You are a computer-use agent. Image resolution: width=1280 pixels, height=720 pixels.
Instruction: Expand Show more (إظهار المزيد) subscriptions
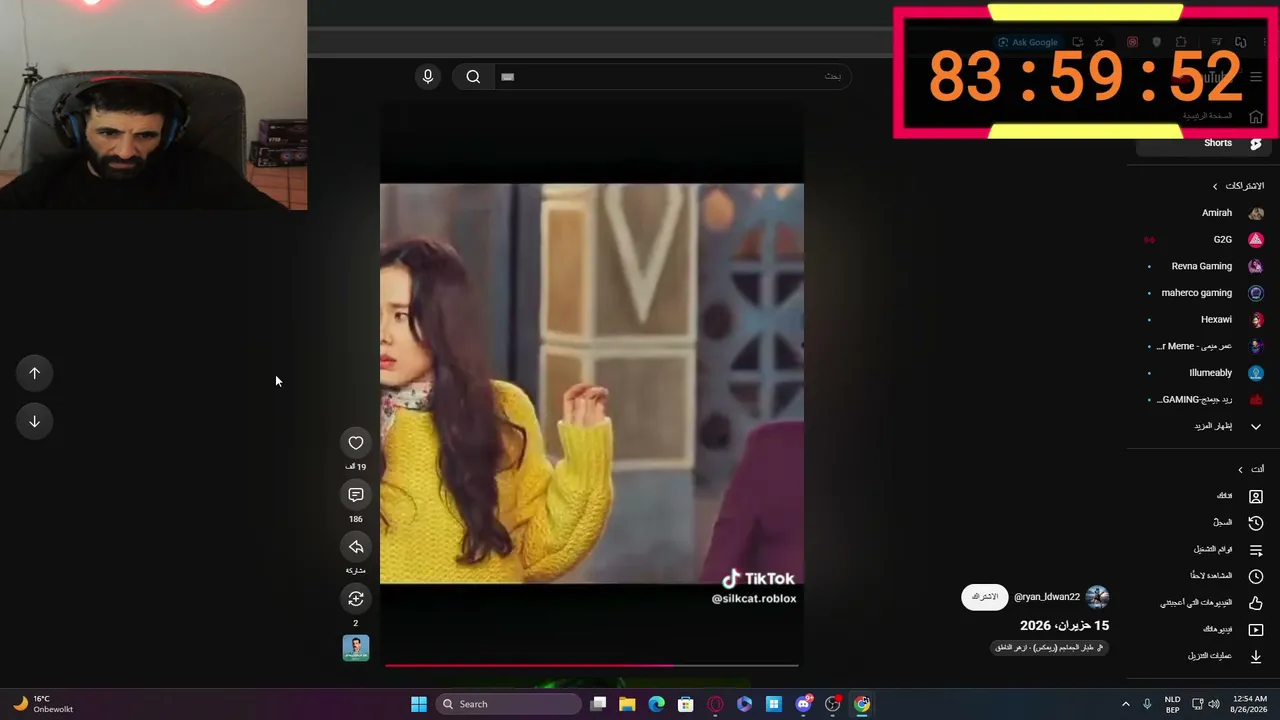coord(1203,426)
